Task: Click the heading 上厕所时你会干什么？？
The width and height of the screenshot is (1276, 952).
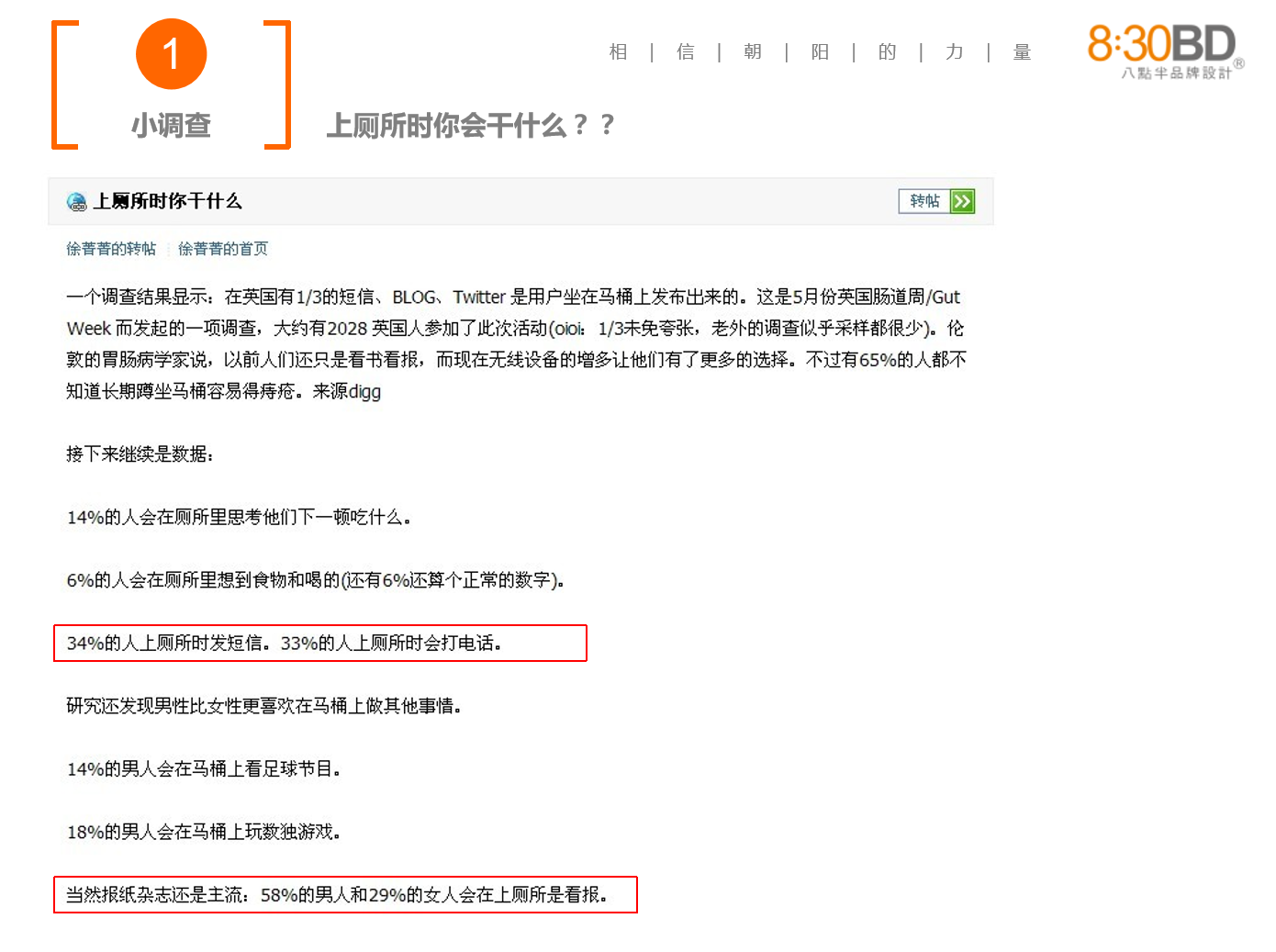Action: click(470, 125)
